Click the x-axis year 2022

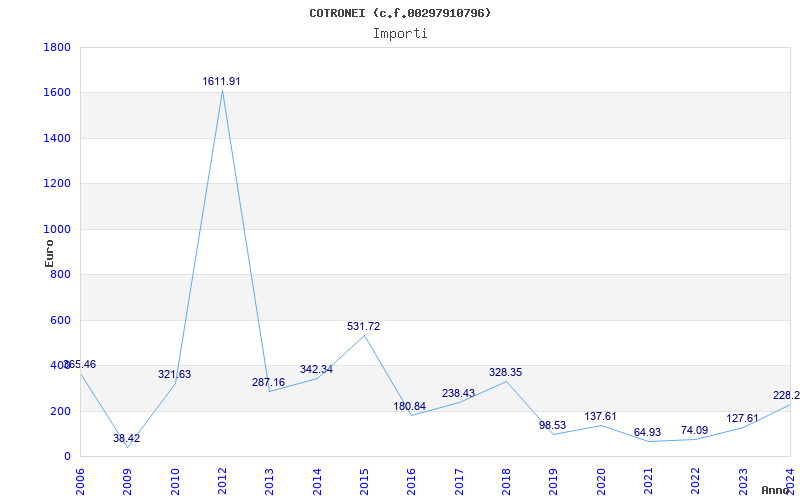coord(695,482)
